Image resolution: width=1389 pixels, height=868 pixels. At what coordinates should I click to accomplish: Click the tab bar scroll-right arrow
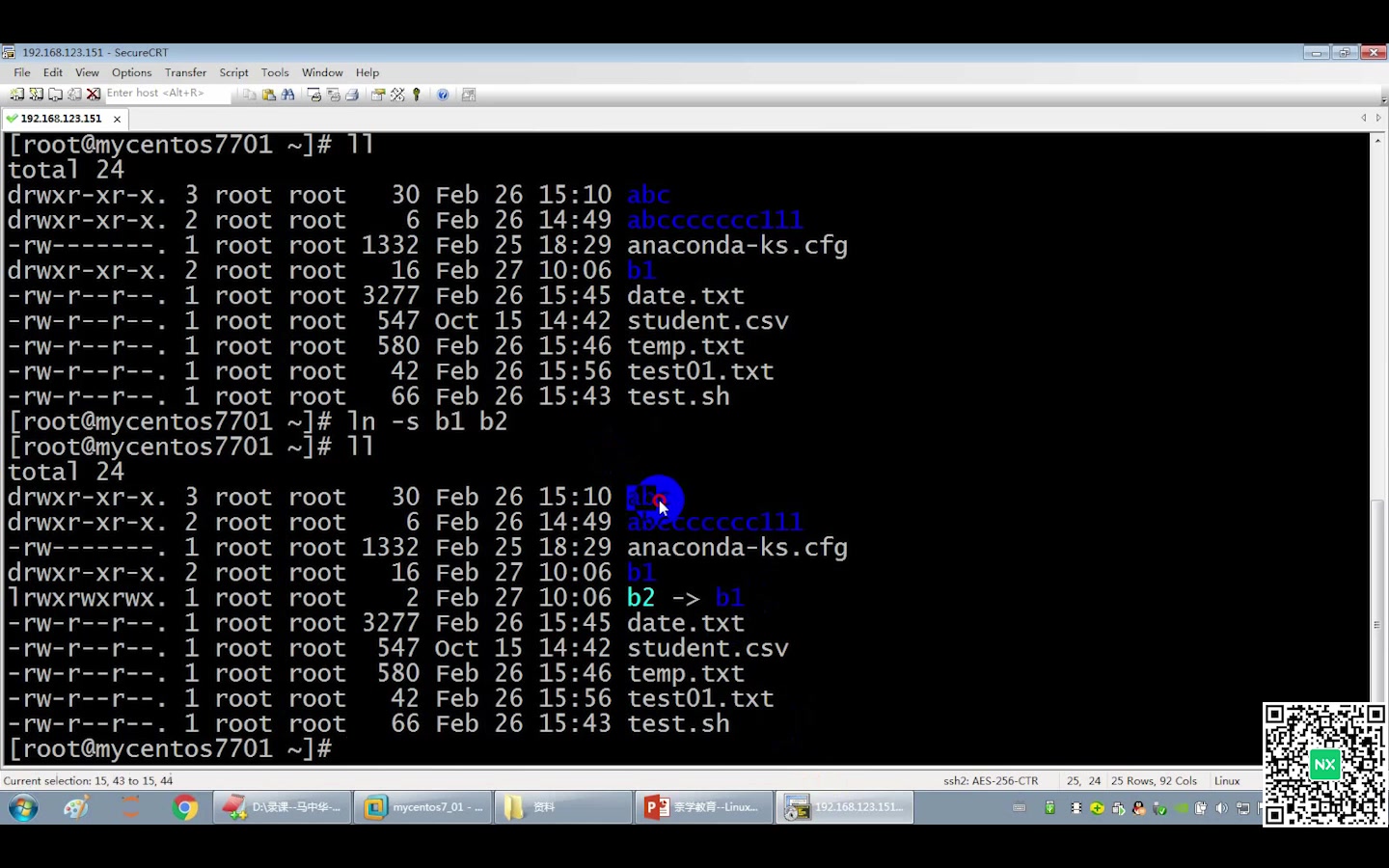coord(1378,118)
